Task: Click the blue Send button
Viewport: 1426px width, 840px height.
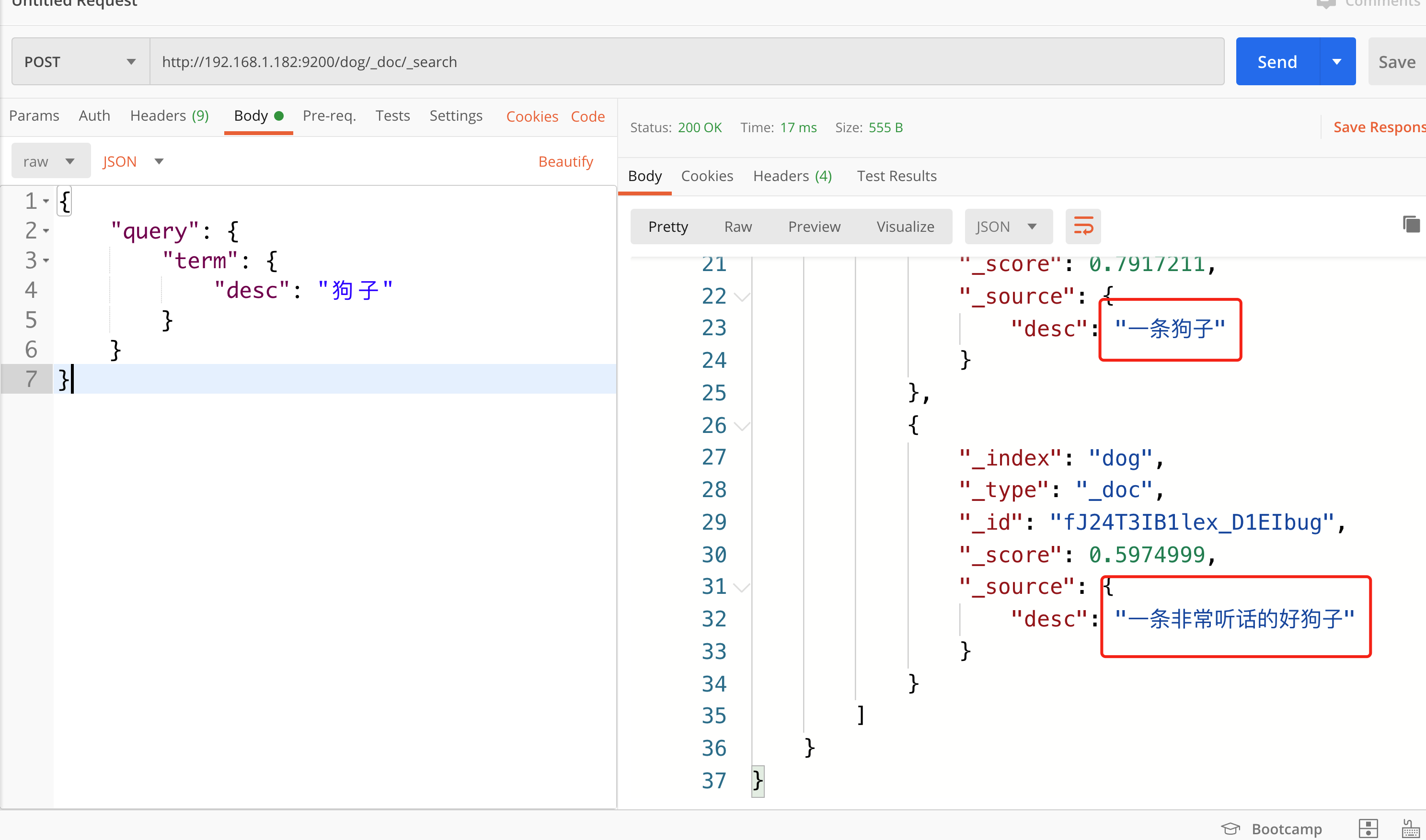Action: [1277, 62]
